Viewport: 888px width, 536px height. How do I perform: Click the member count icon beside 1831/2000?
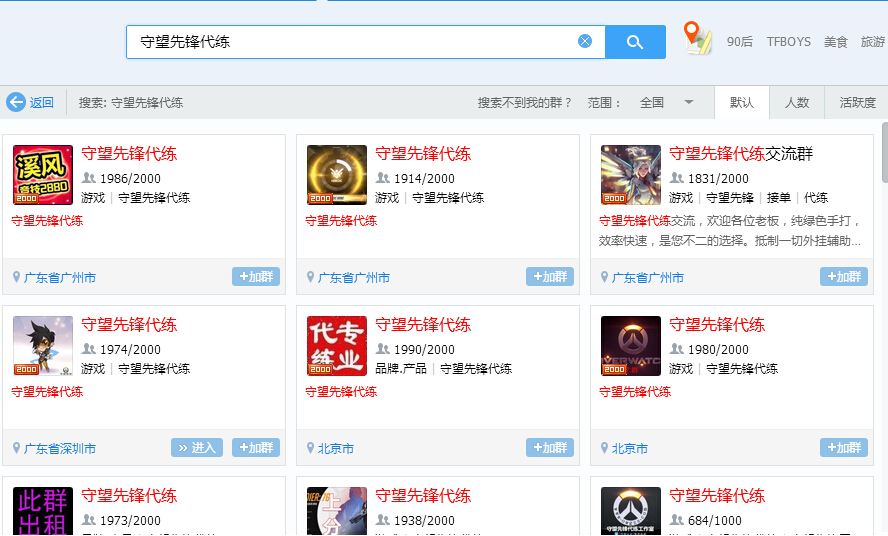point(676,178)
